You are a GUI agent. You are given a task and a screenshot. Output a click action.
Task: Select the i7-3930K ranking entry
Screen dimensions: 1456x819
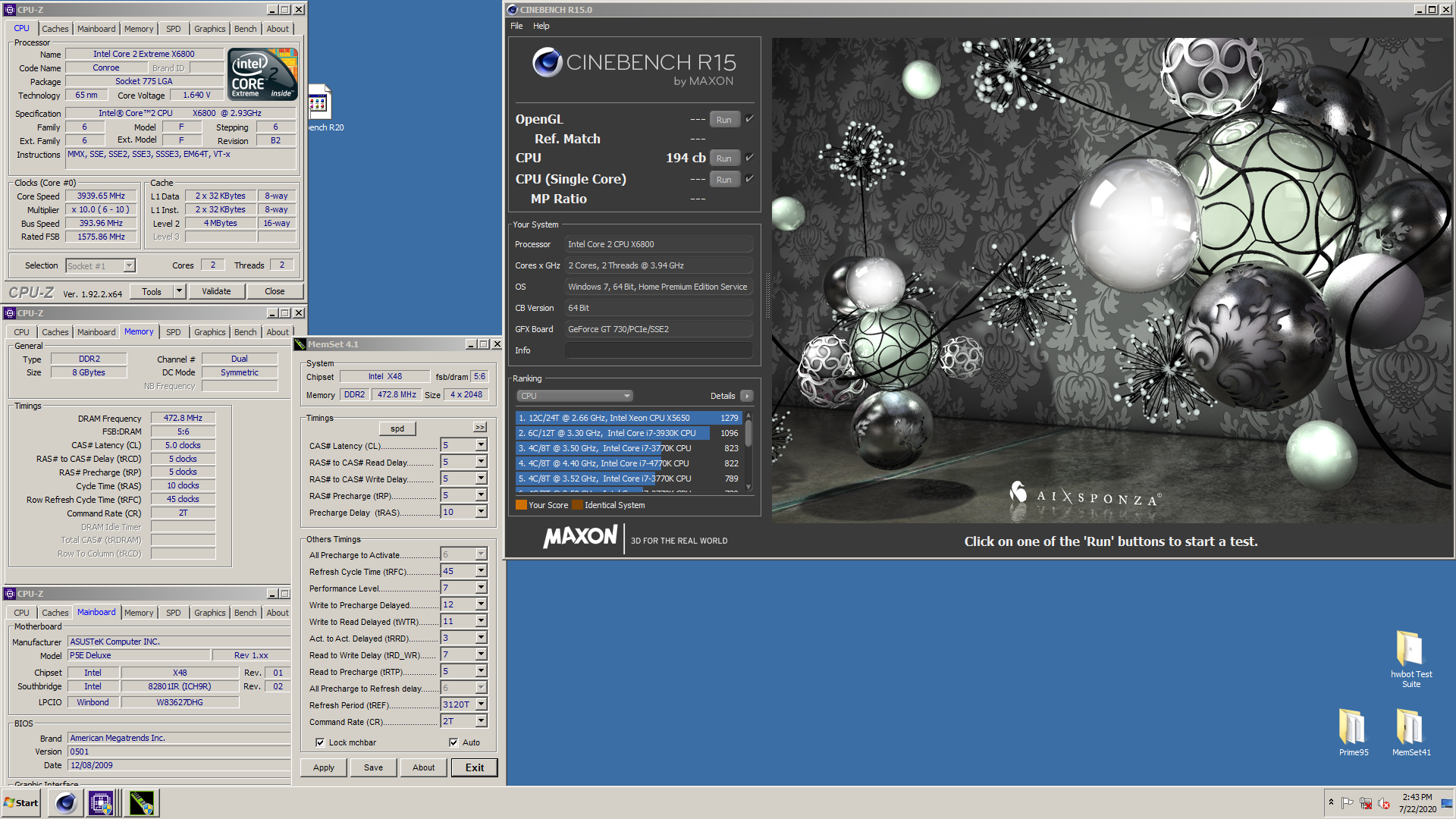pos(629,433)
